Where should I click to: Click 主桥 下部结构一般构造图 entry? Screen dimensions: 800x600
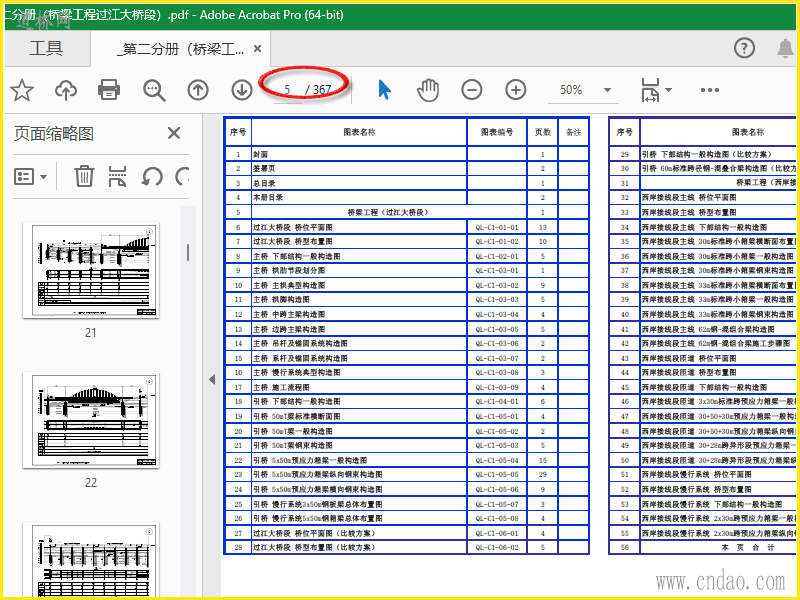296,256
